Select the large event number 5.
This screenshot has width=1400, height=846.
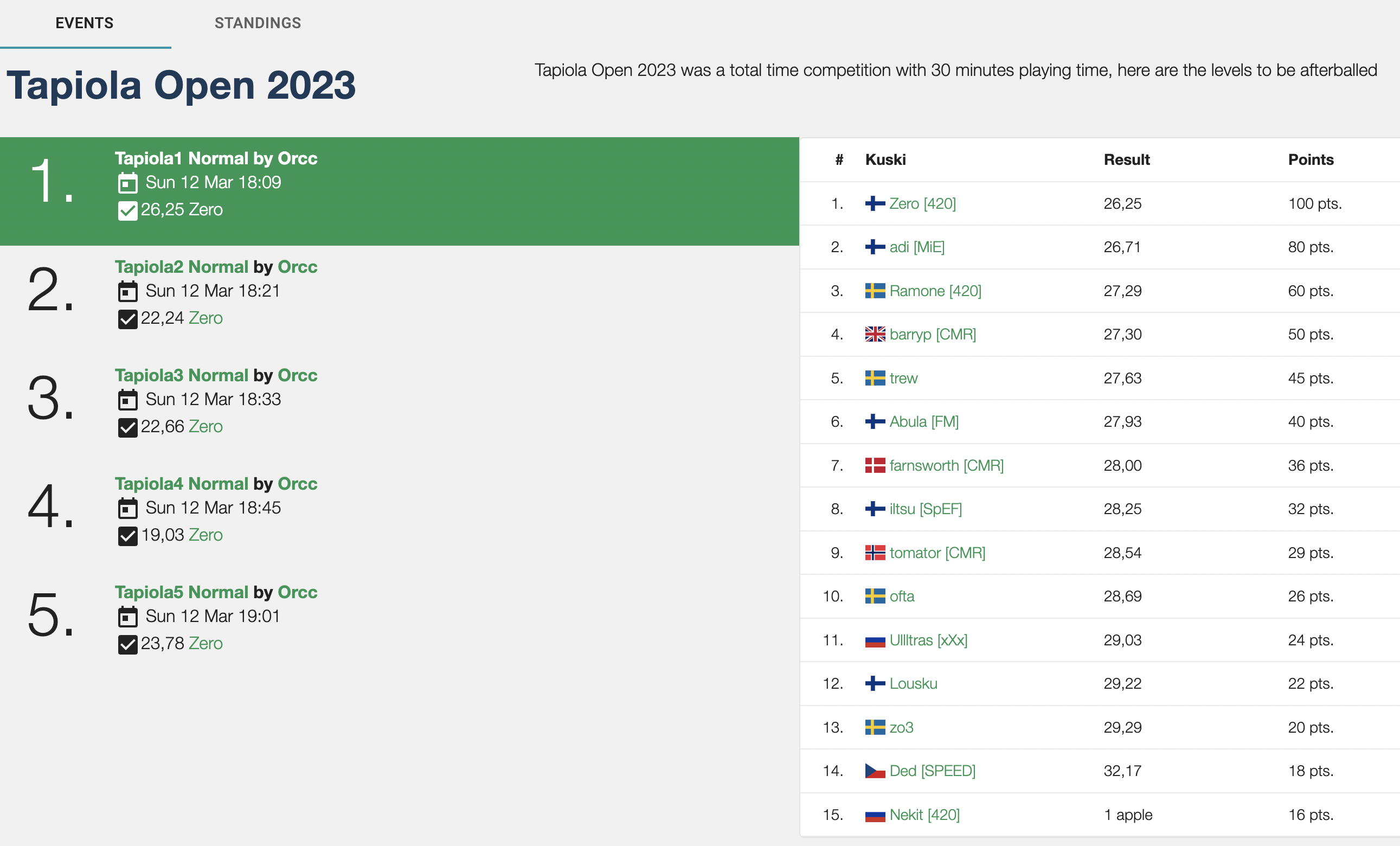[50, 616]
